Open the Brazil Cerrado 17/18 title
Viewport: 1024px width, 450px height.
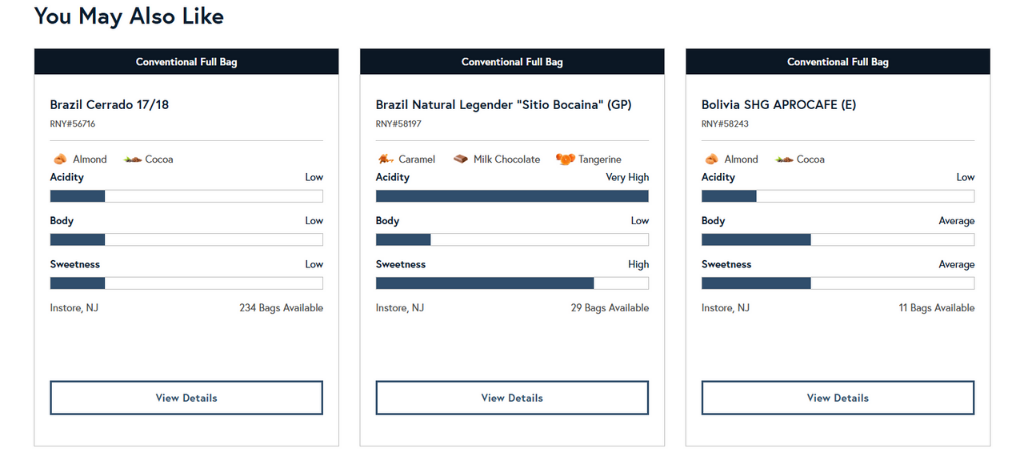(109, 104)
